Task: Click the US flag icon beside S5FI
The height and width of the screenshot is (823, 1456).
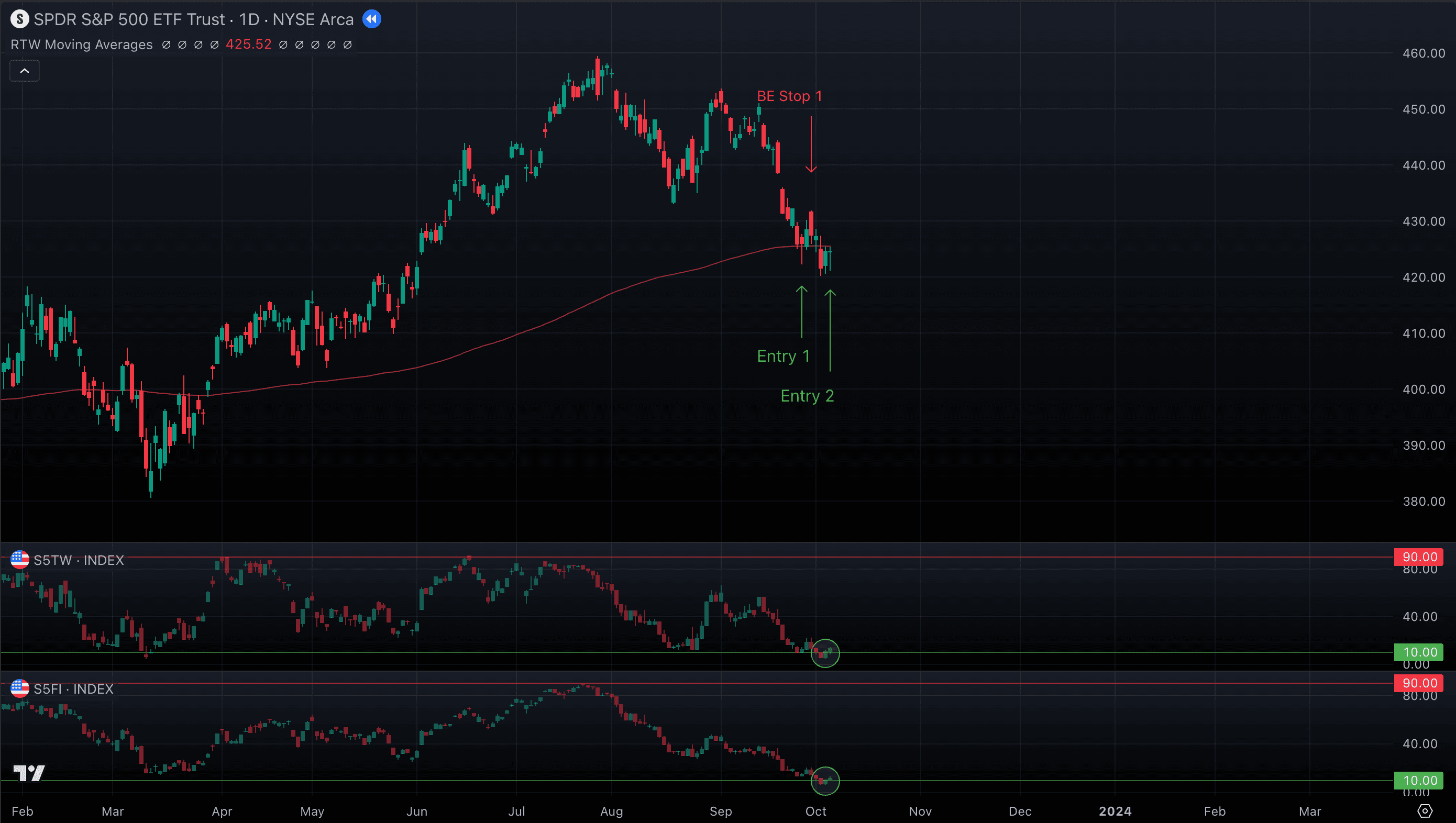Action: point(19,688)
